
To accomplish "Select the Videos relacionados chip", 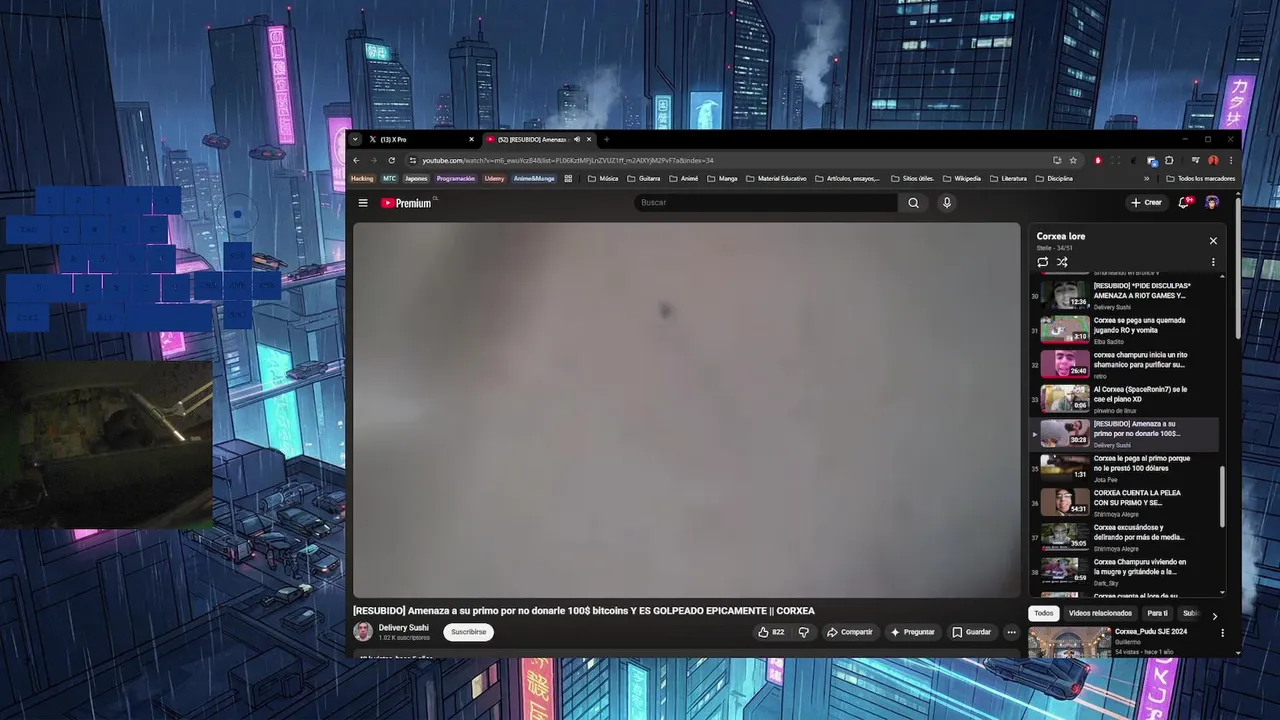I will coord(1100,613).
